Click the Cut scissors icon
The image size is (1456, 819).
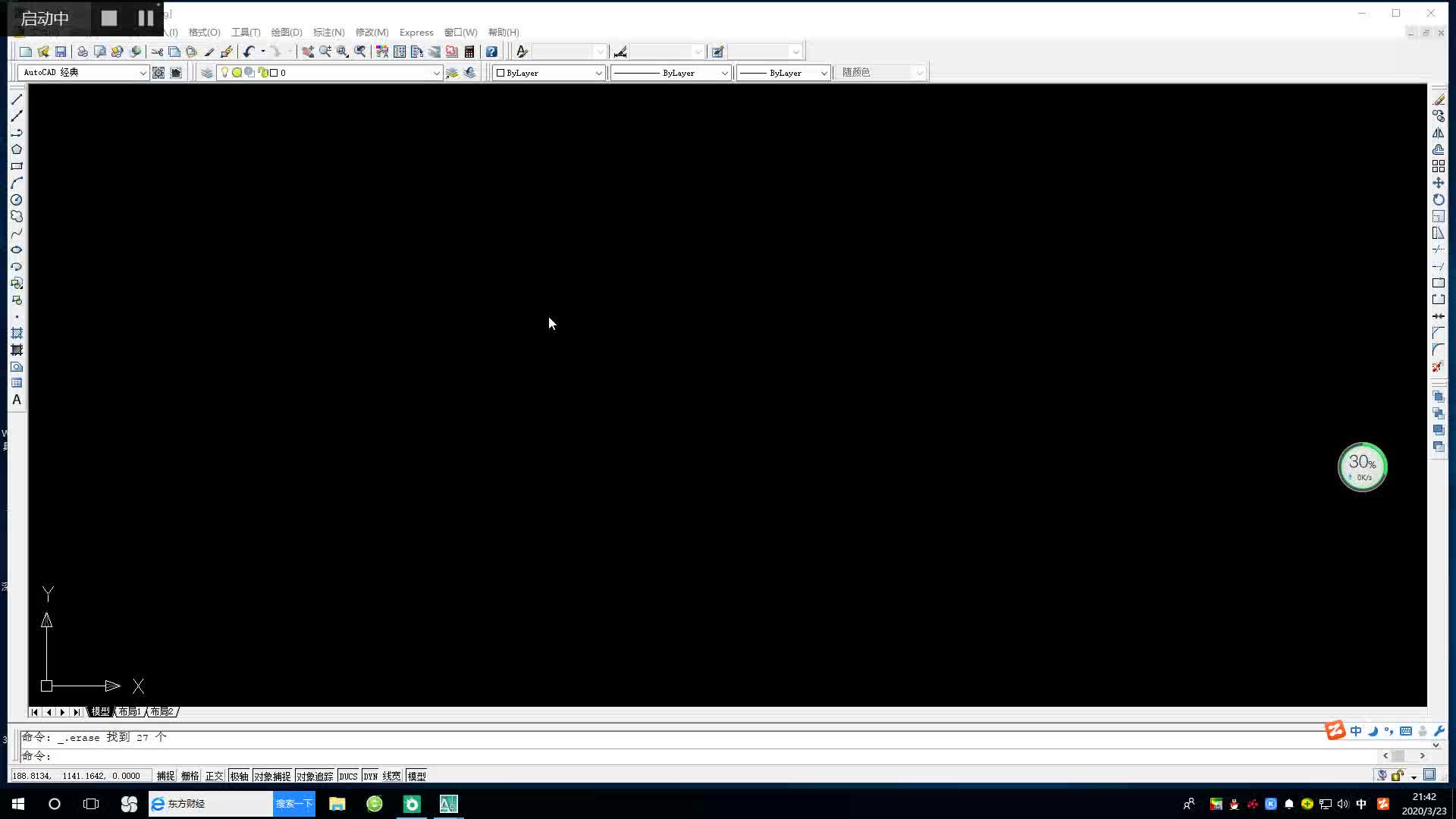(x=157, y=52)
